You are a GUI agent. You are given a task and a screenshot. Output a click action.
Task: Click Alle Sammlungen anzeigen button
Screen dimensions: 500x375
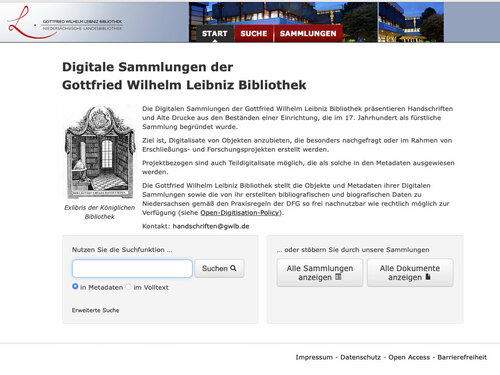coord(320,273)
